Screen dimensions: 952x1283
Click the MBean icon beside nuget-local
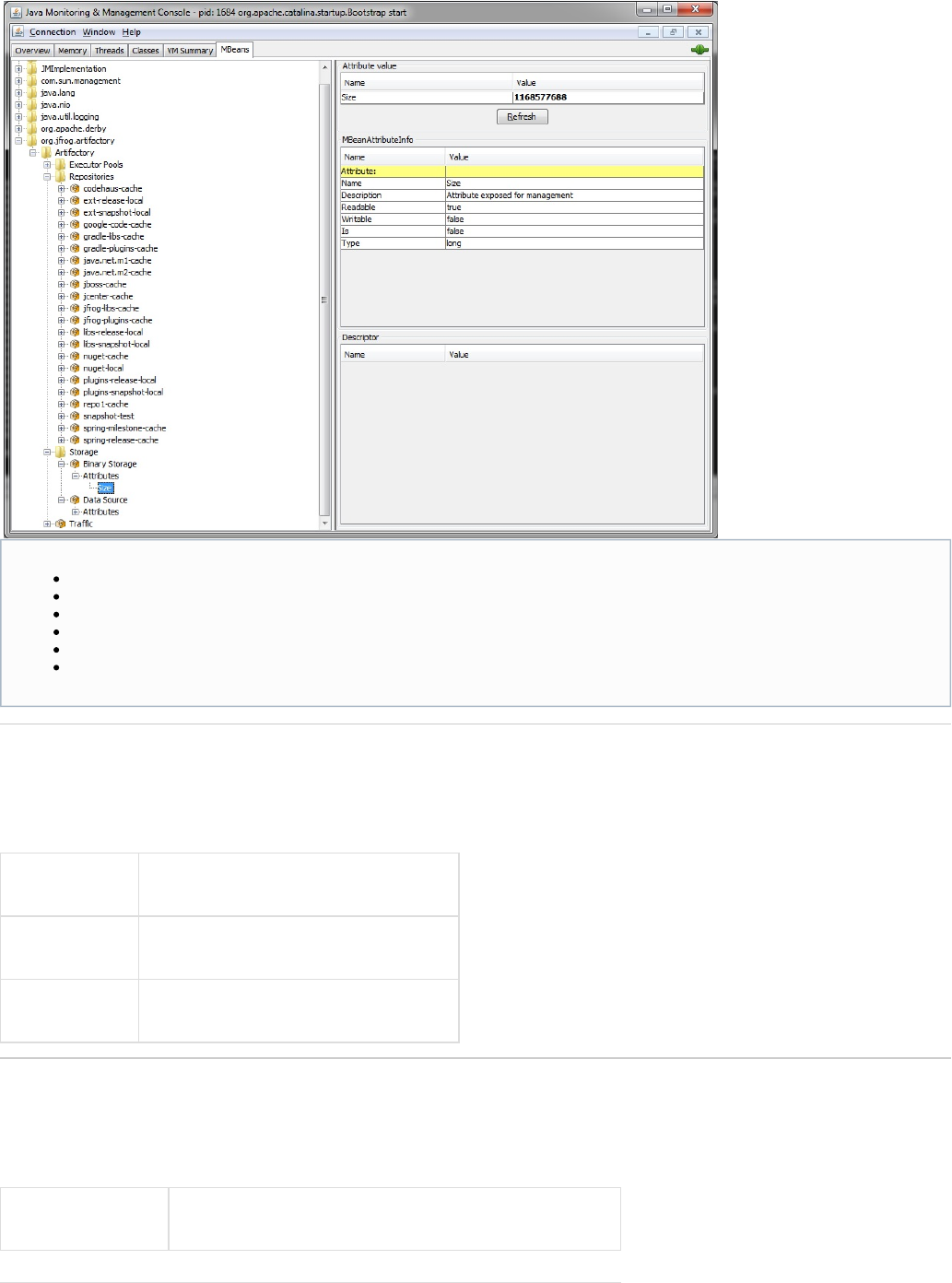[75, 368]
